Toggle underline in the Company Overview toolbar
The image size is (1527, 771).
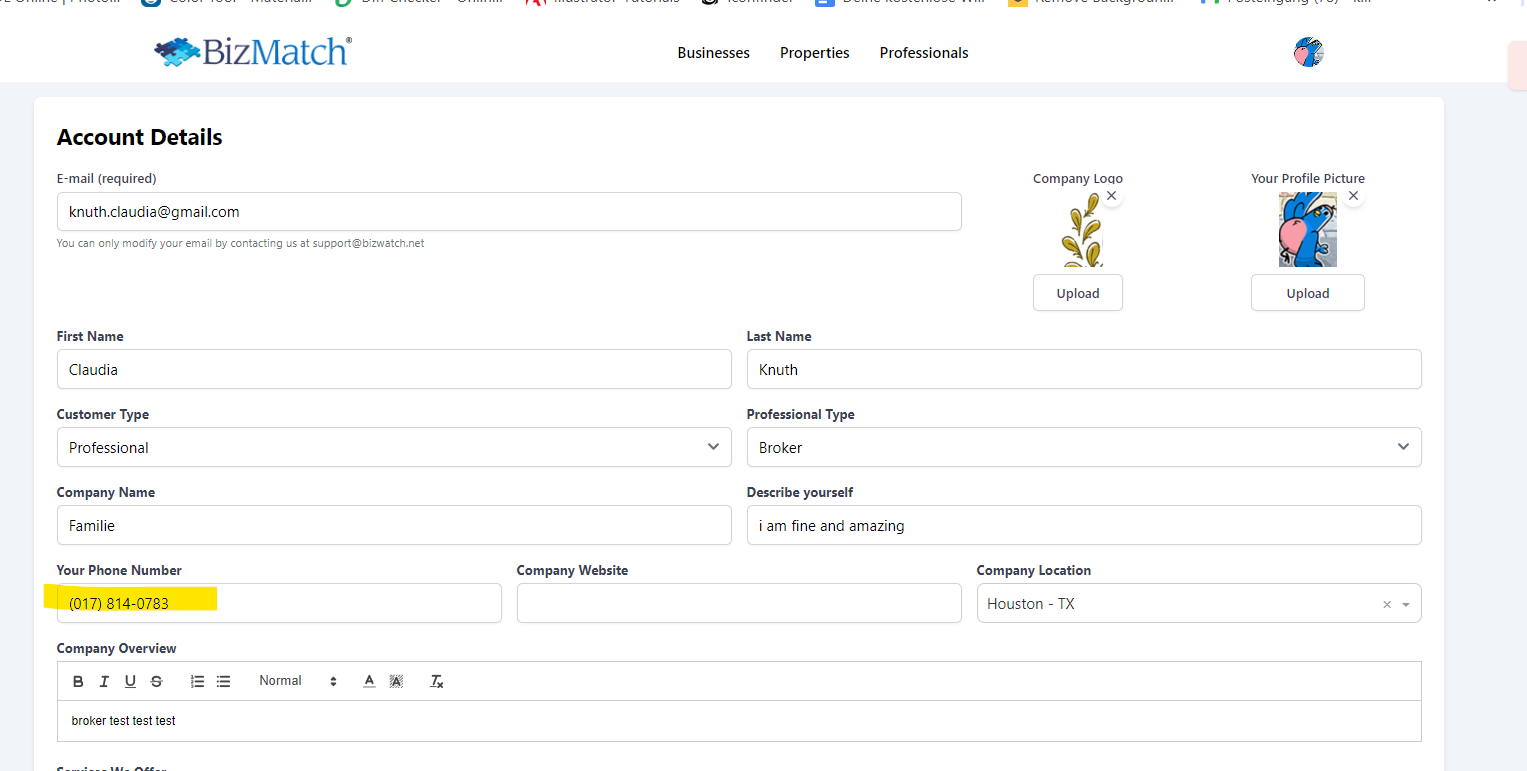point(130,681)
